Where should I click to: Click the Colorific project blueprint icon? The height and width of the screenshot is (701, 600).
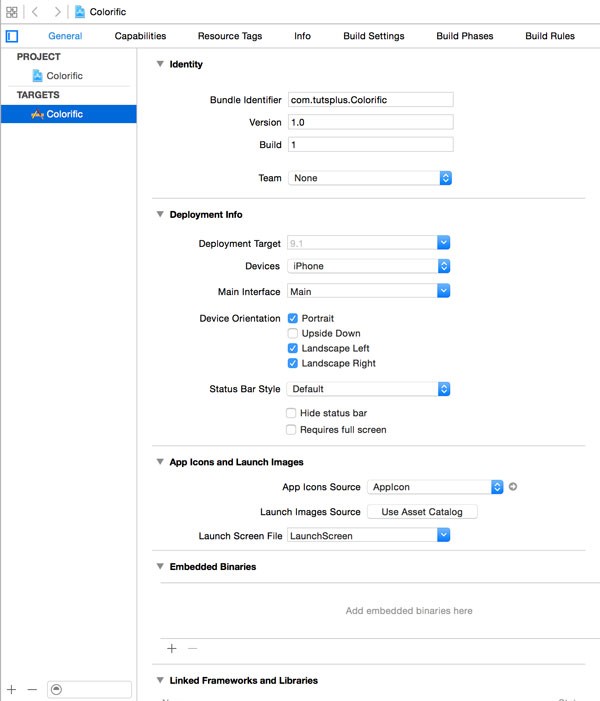38,76
